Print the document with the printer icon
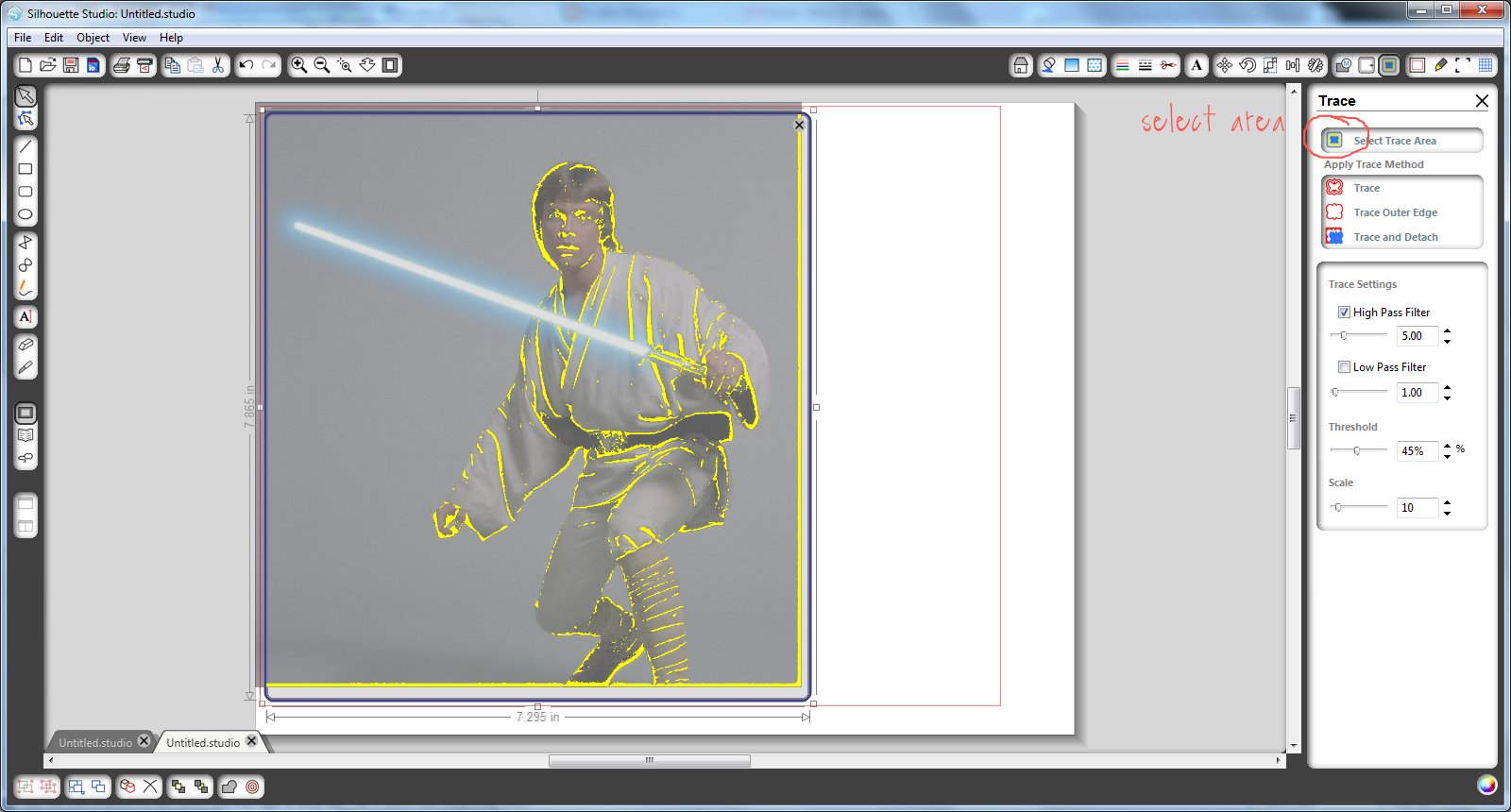The image size is (1511, 812). [x=122, y=65]
